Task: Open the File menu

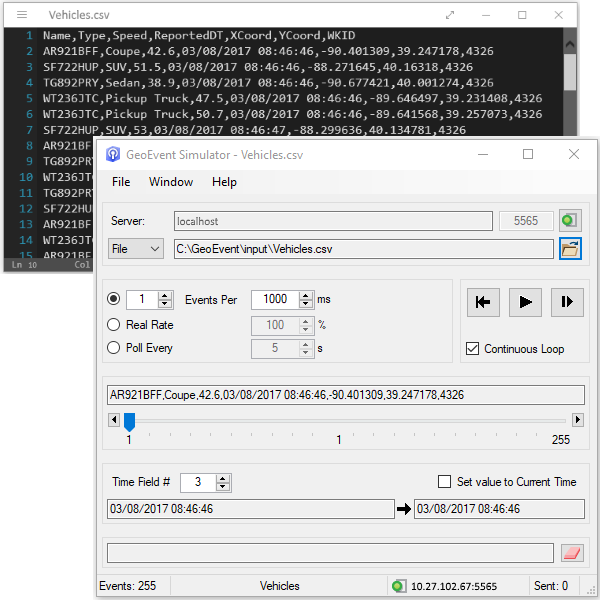Action: (121, 182)
